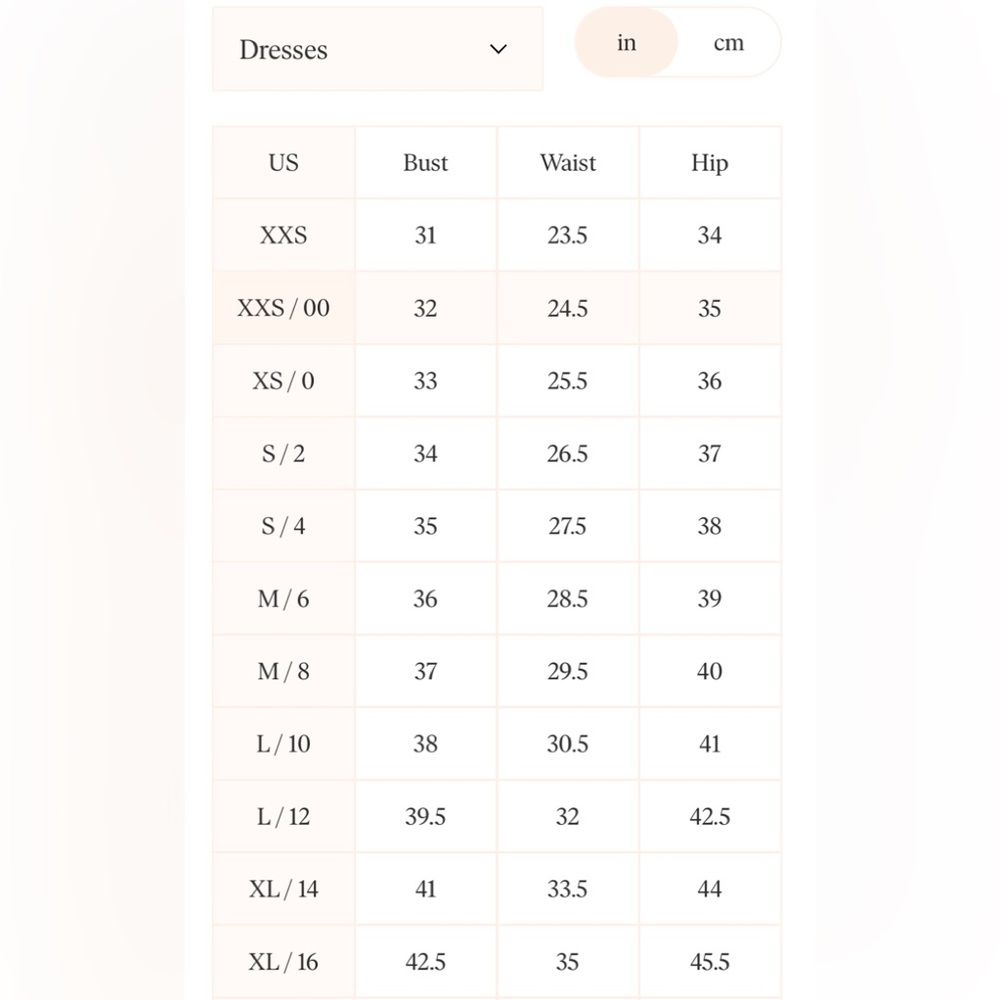Click the Waist column header
1000x1000 pixels.
point(568,163)
